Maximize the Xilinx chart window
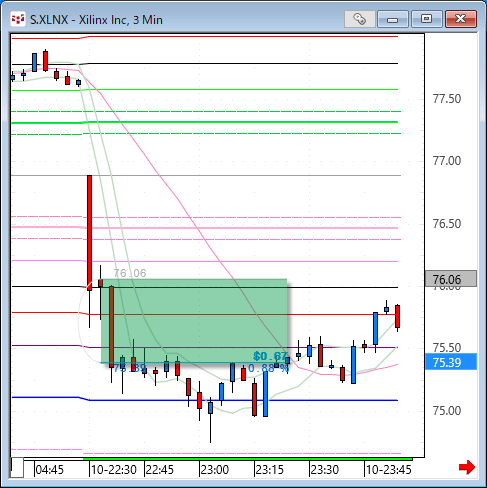 click(427, 19)
